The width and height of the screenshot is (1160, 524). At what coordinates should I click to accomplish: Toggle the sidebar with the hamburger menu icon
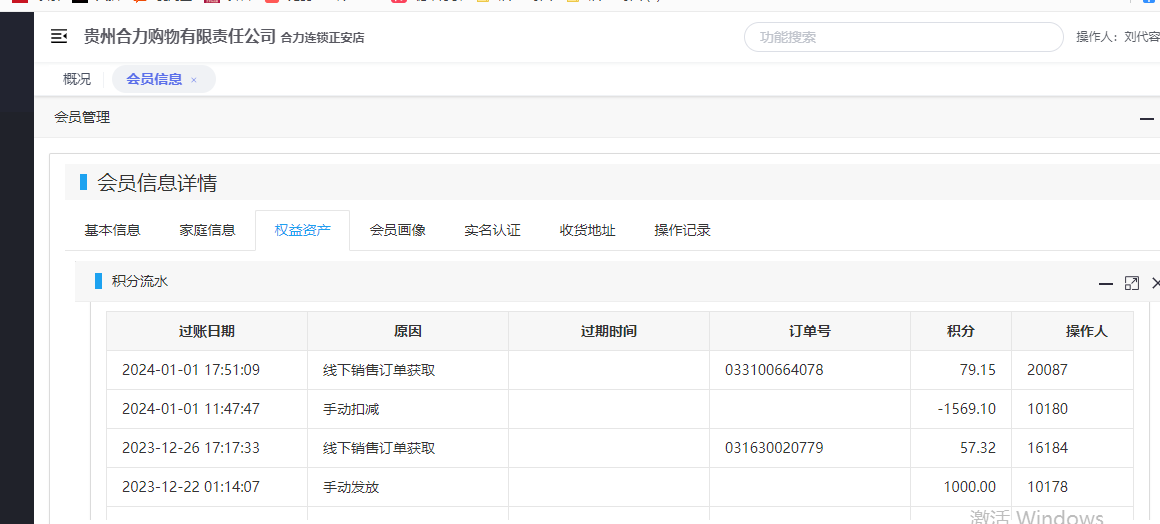(x=59, y=37)
